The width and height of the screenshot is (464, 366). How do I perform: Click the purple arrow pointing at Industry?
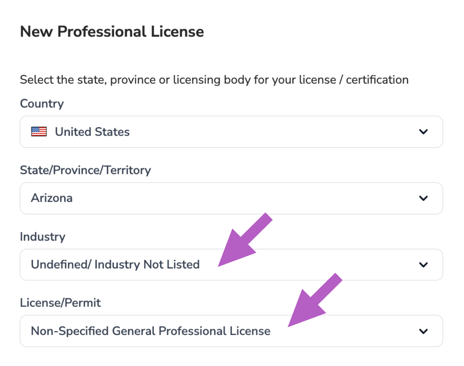tap(245, 240)
